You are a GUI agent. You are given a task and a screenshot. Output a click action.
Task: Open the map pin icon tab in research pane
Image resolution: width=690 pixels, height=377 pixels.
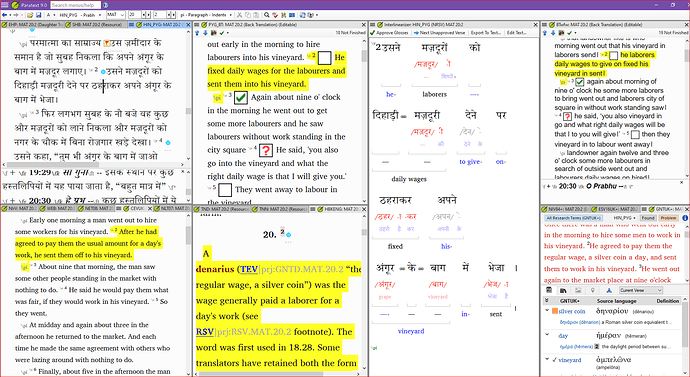593,290
